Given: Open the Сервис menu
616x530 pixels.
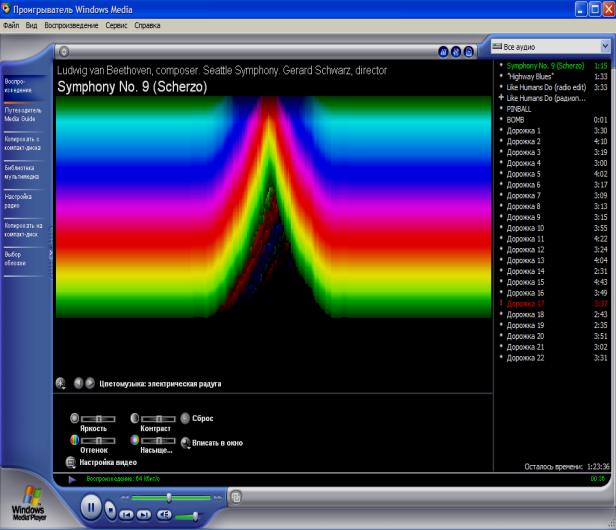Looking at the screenshot, I should pos(116,26).
